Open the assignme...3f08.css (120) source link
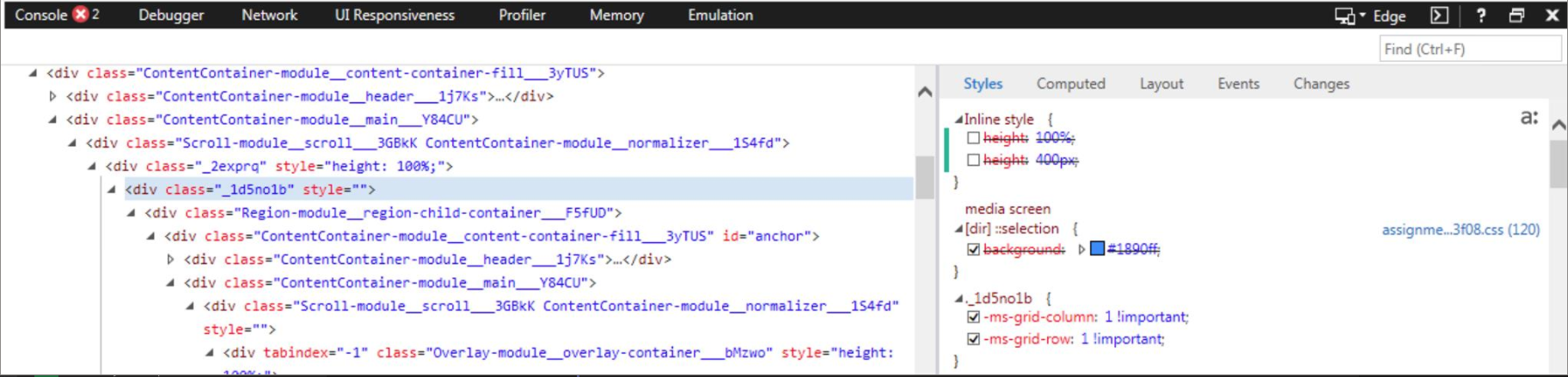1568x377 pixels. pyautogui.click(x=1461, y=229)
